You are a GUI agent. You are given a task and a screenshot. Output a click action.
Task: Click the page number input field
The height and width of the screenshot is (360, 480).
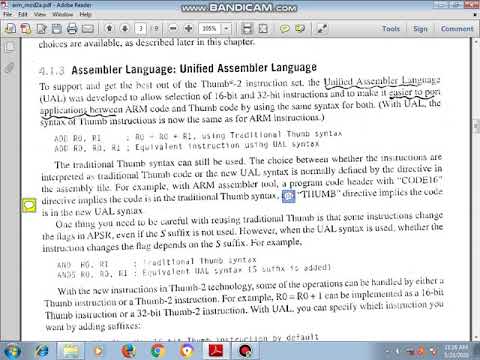[x=141, y=28]
